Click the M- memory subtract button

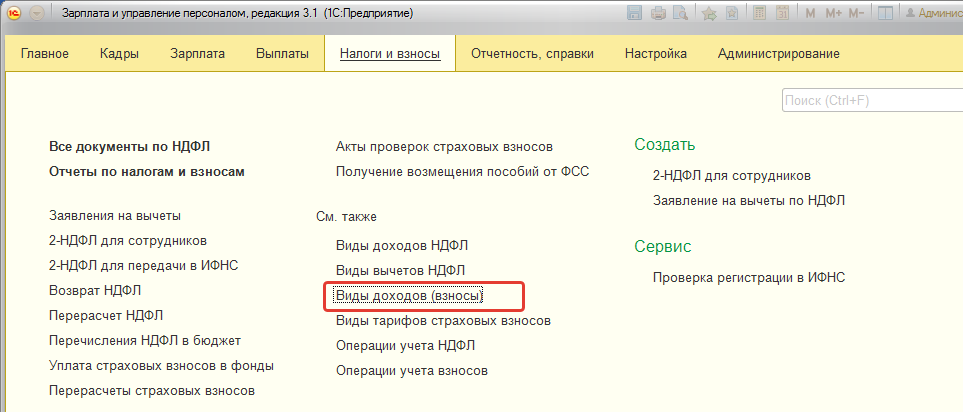pyautogui.click(x=856, y=13)
